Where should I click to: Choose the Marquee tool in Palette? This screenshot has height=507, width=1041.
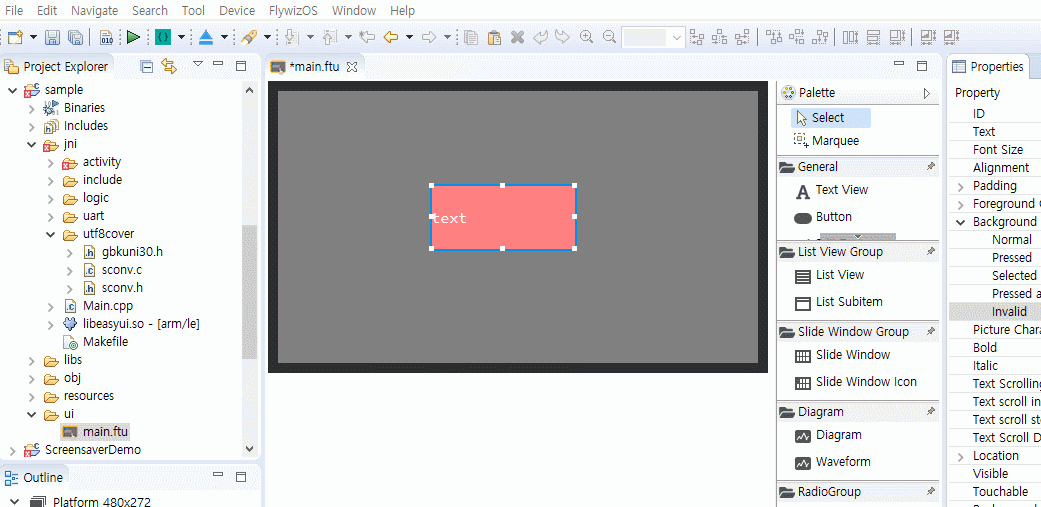(x=827, y=141)
